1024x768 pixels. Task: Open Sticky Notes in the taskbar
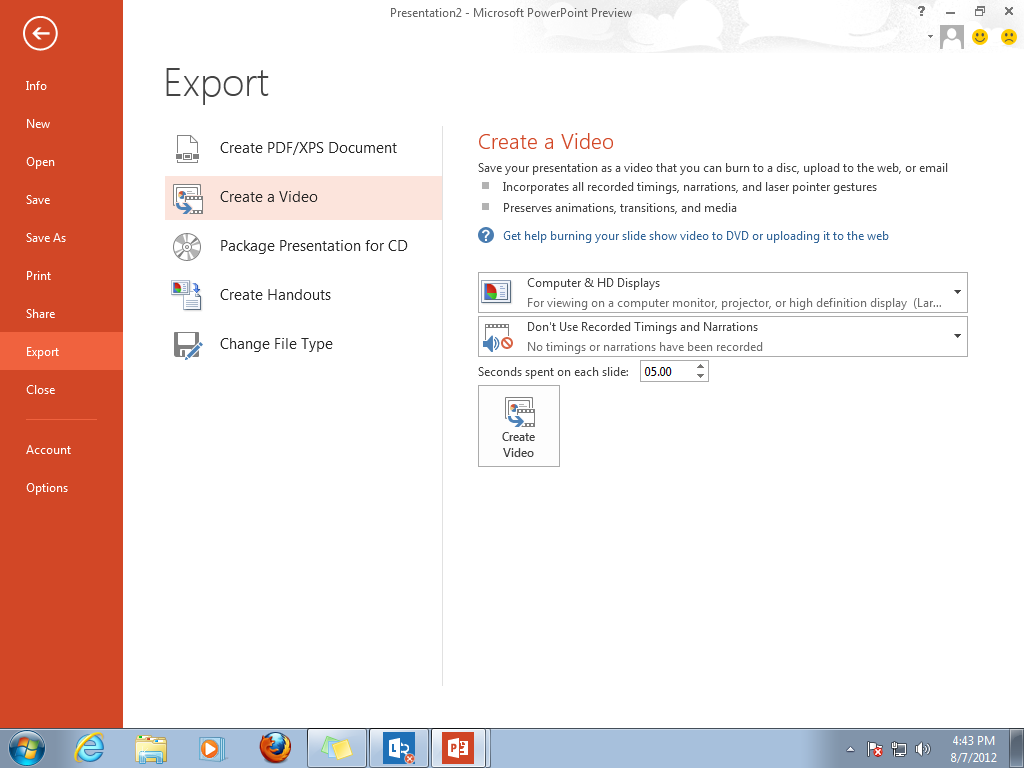[337, 748]
